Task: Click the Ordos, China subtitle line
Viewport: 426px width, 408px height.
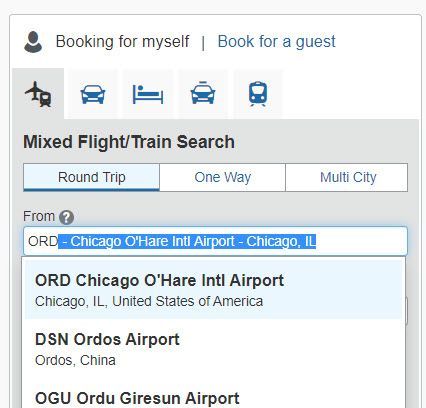Action: 75,360
